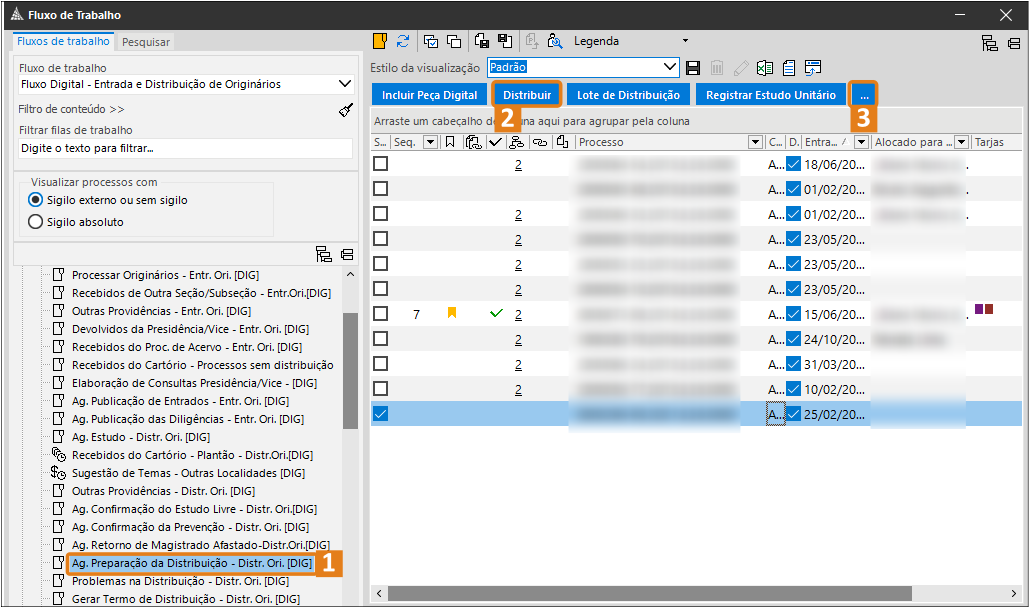Click the clear filter brush icon

346,110
